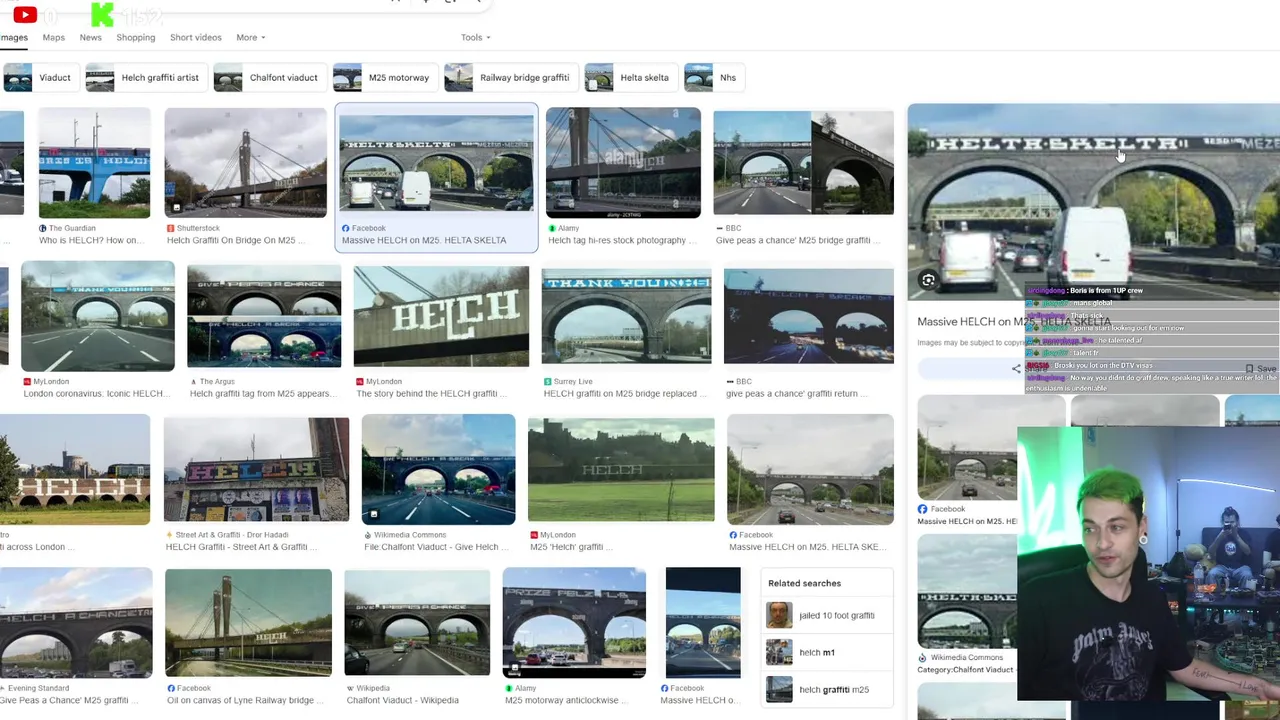Click 'Surrey Live' source label

point(573,381)
